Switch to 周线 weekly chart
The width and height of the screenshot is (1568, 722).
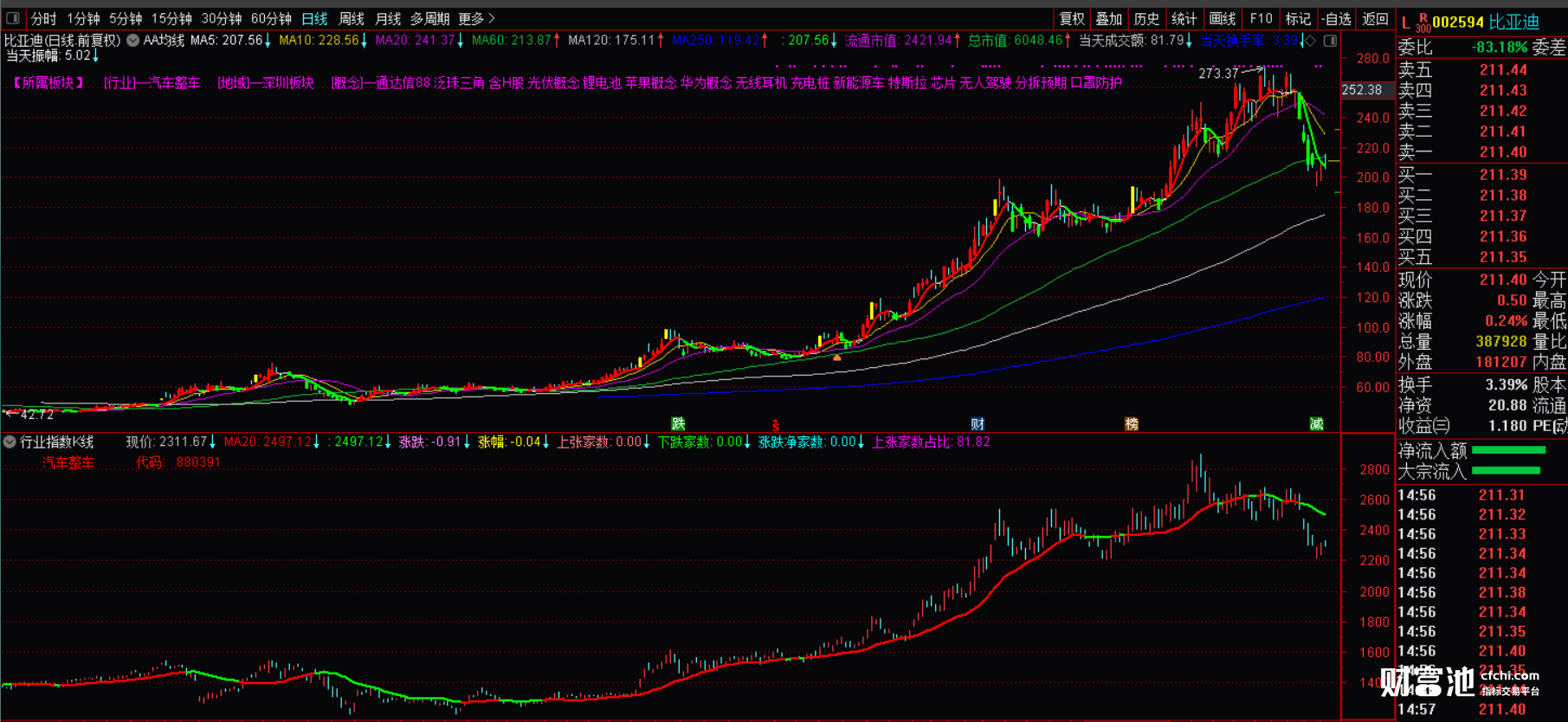351,18
